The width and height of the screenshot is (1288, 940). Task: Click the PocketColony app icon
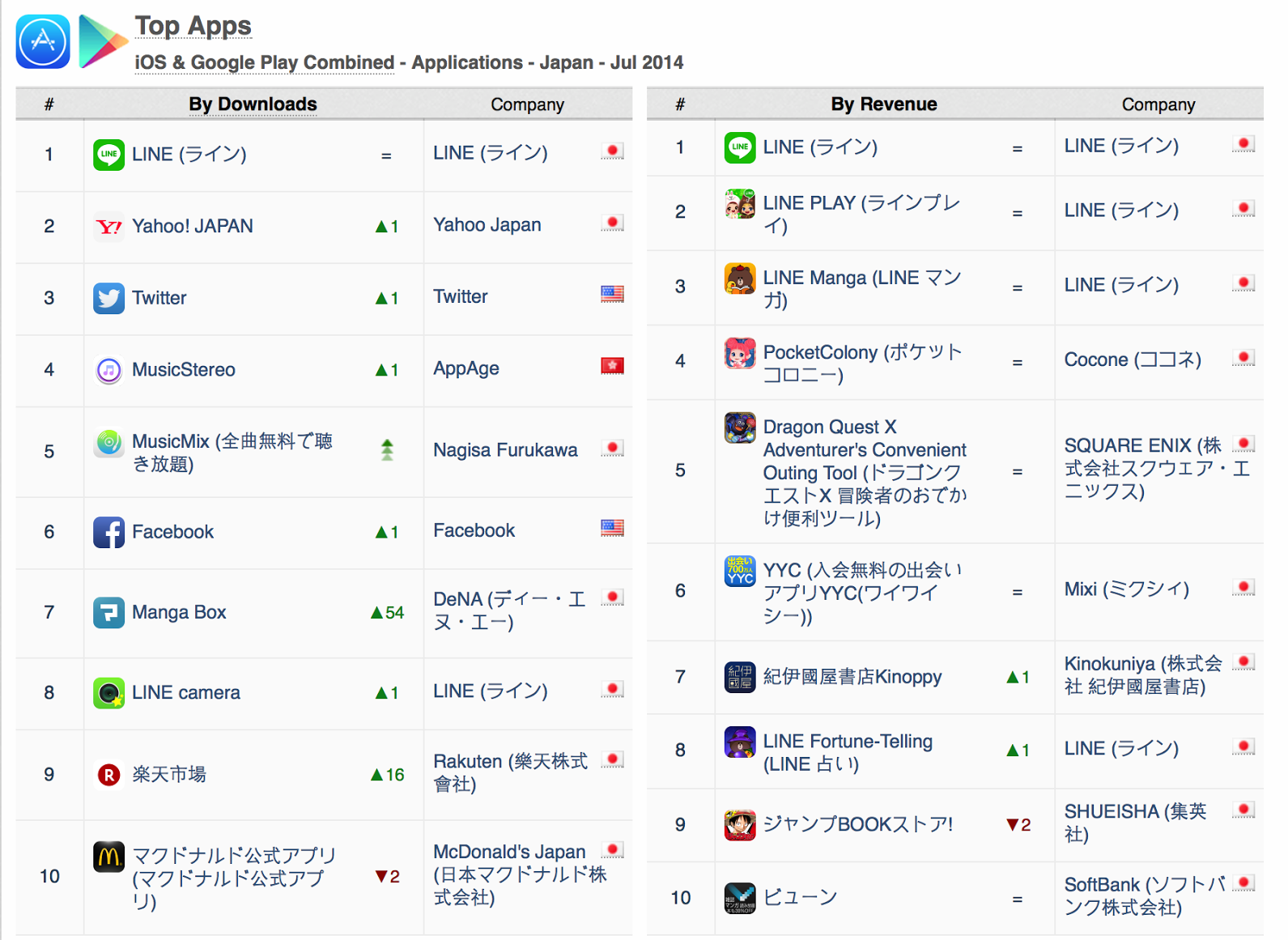point(740,353)
